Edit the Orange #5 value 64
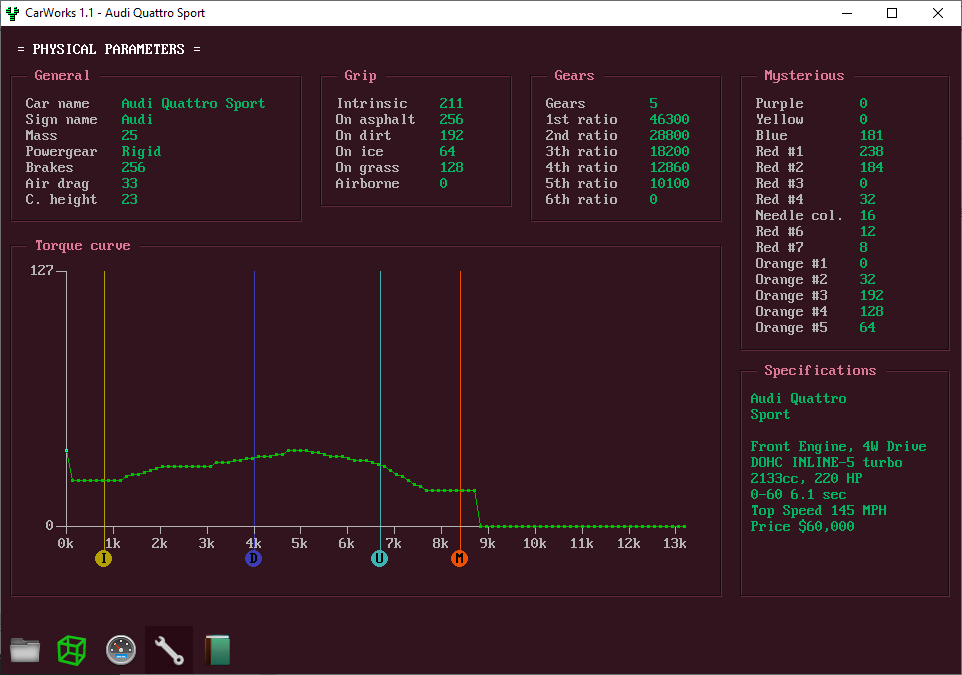 pos(868,327)
